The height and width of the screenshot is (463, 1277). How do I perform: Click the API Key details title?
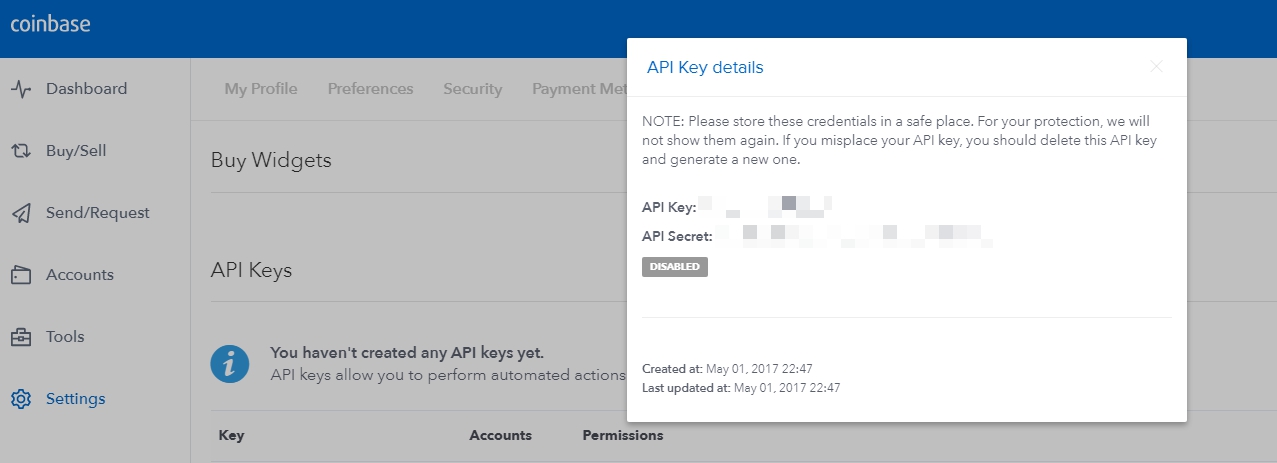(x=705, y=68)
